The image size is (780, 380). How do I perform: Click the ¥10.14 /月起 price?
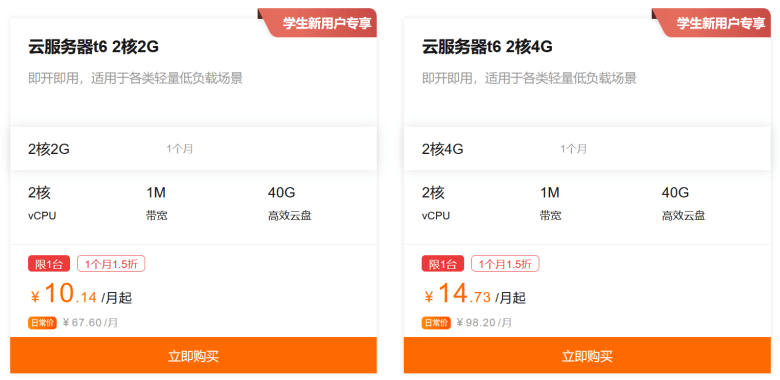pyautogui.click(x=81, y=295)
